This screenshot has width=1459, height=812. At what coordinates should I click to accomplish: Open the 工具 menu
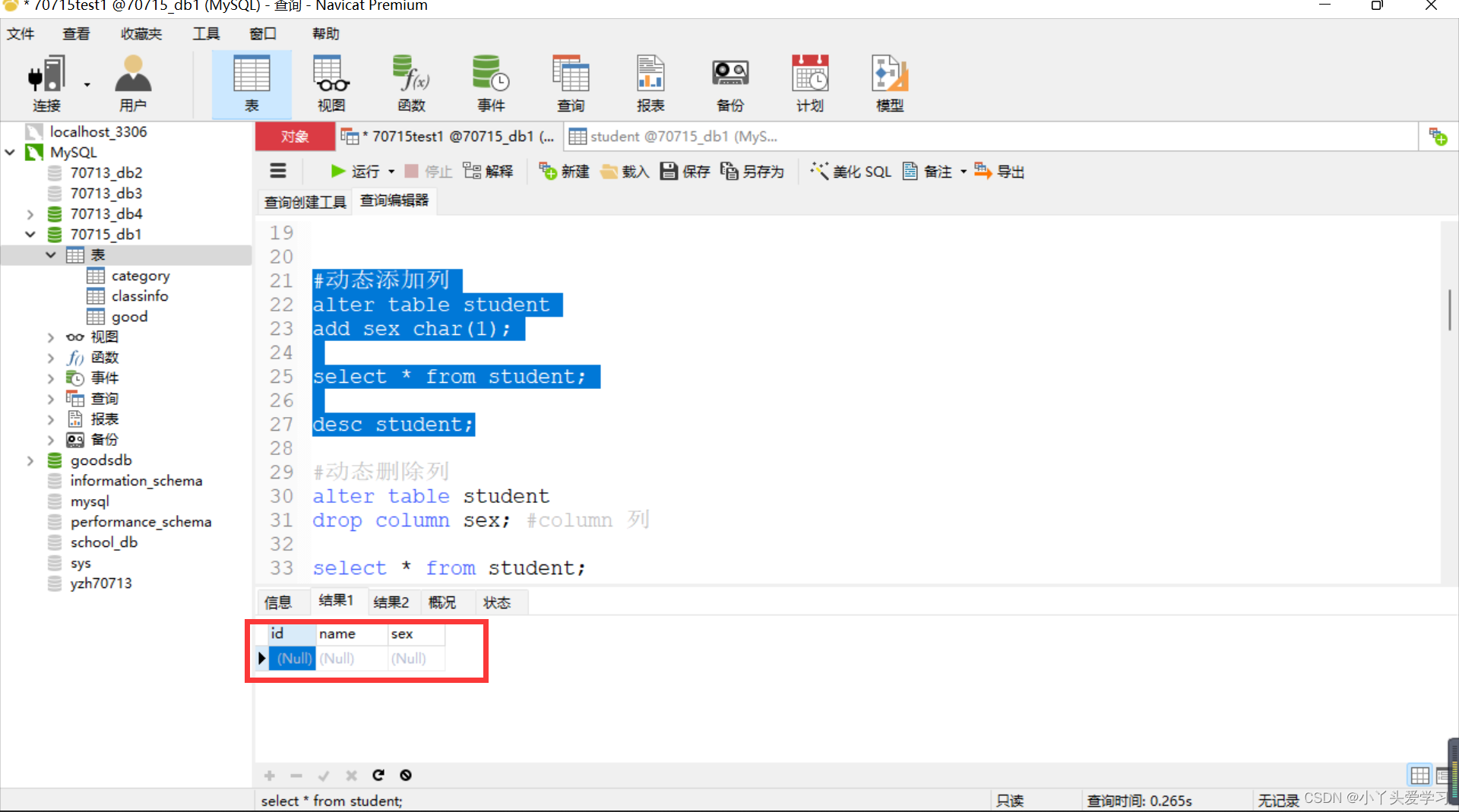coord(206,34)
